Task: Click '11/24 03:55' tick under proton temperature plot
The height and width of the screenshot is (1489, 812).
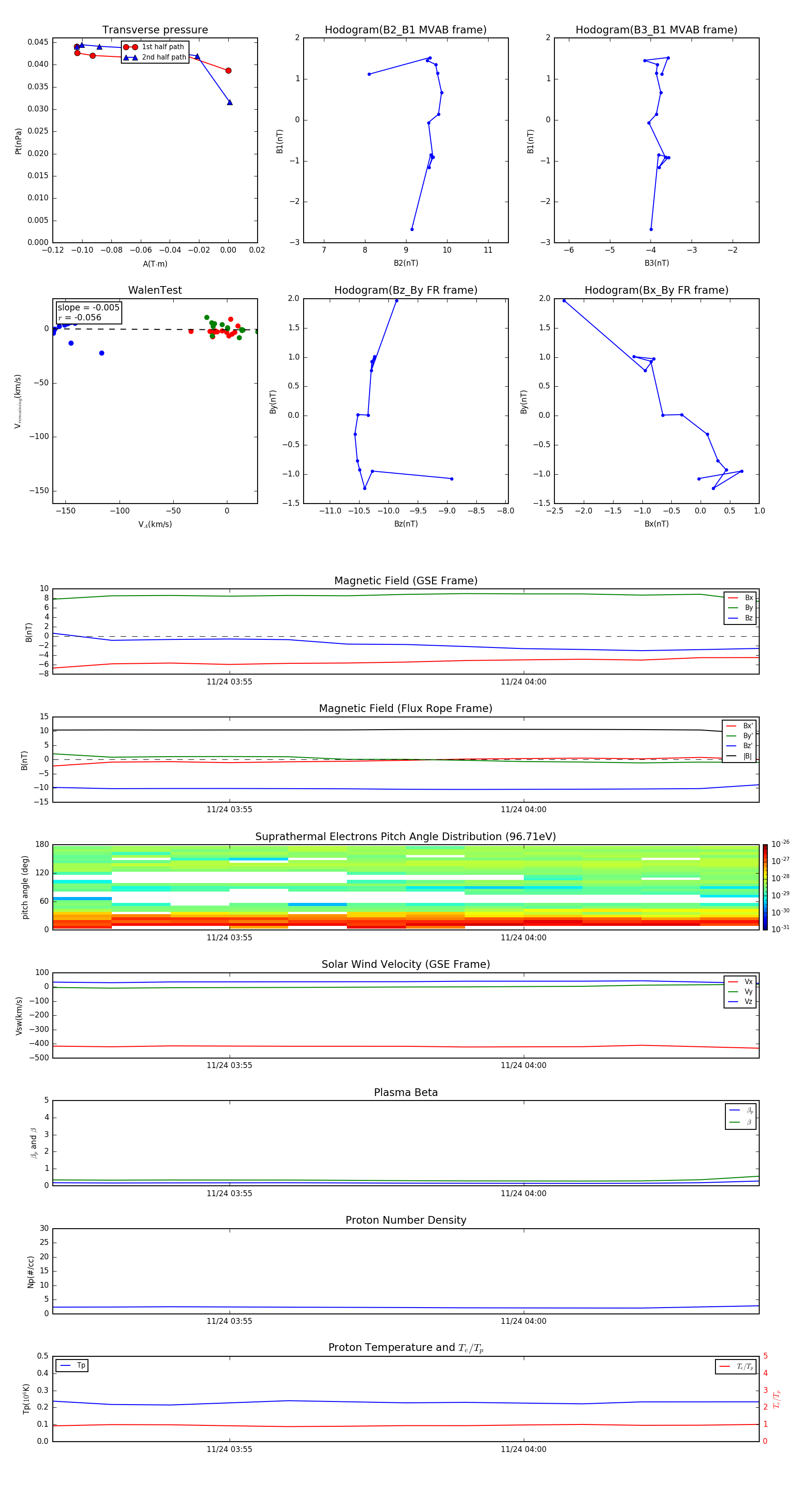Action: 230,1449
